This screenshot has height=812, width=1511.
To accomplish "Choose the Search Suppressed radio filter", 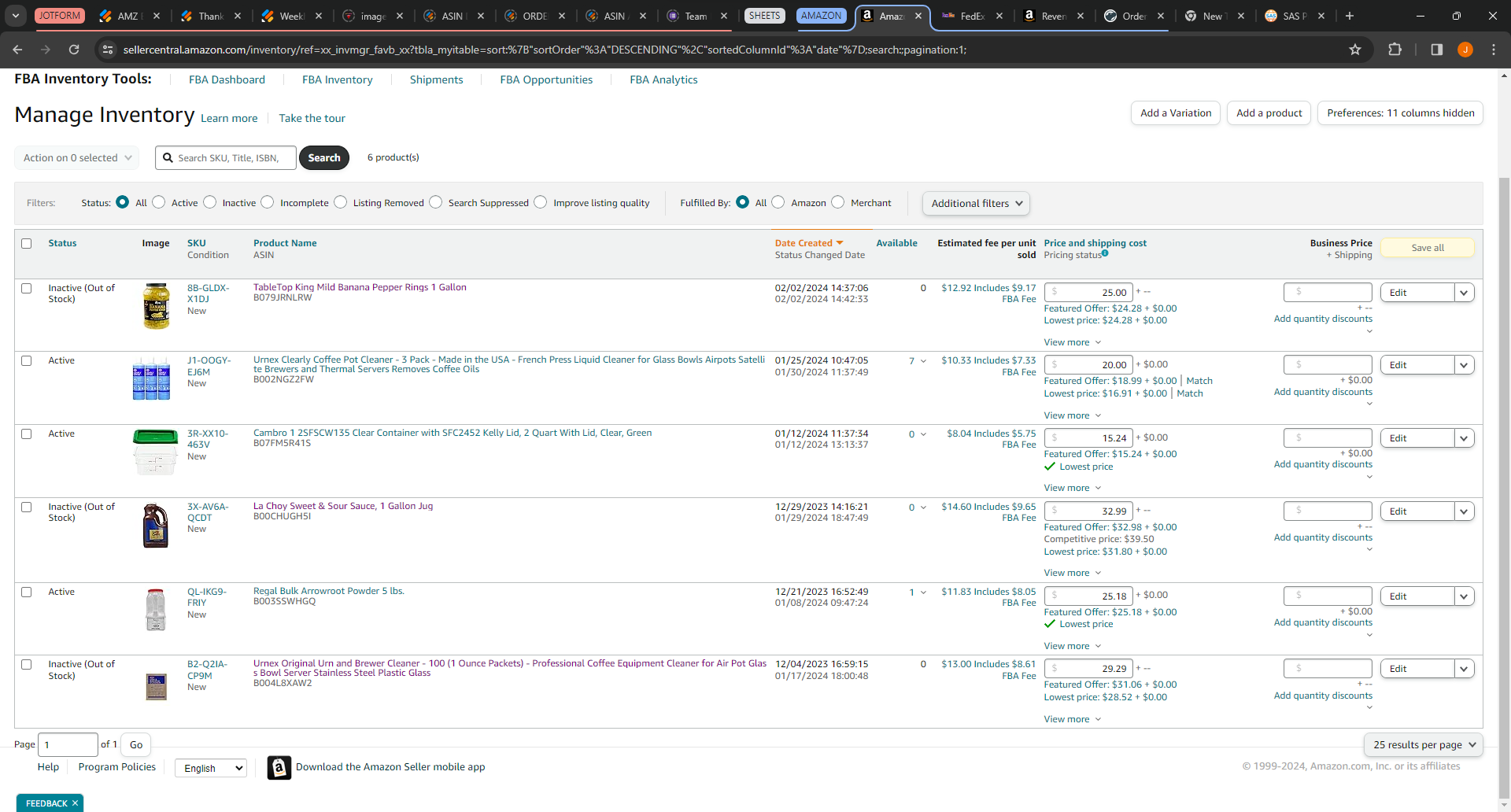I will coord(436,202).
